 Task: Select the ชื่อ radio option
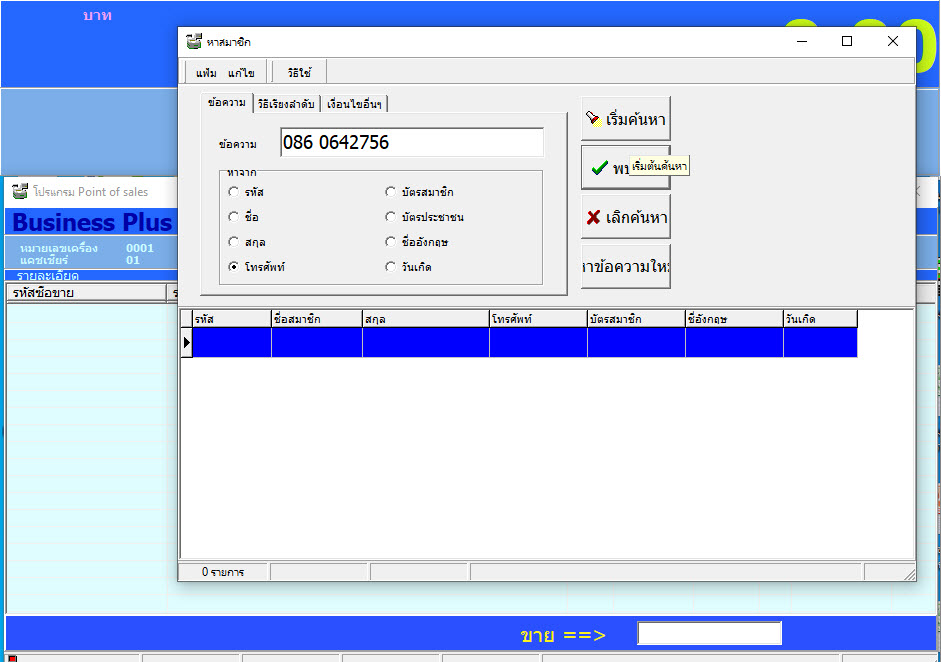point(234,217)
